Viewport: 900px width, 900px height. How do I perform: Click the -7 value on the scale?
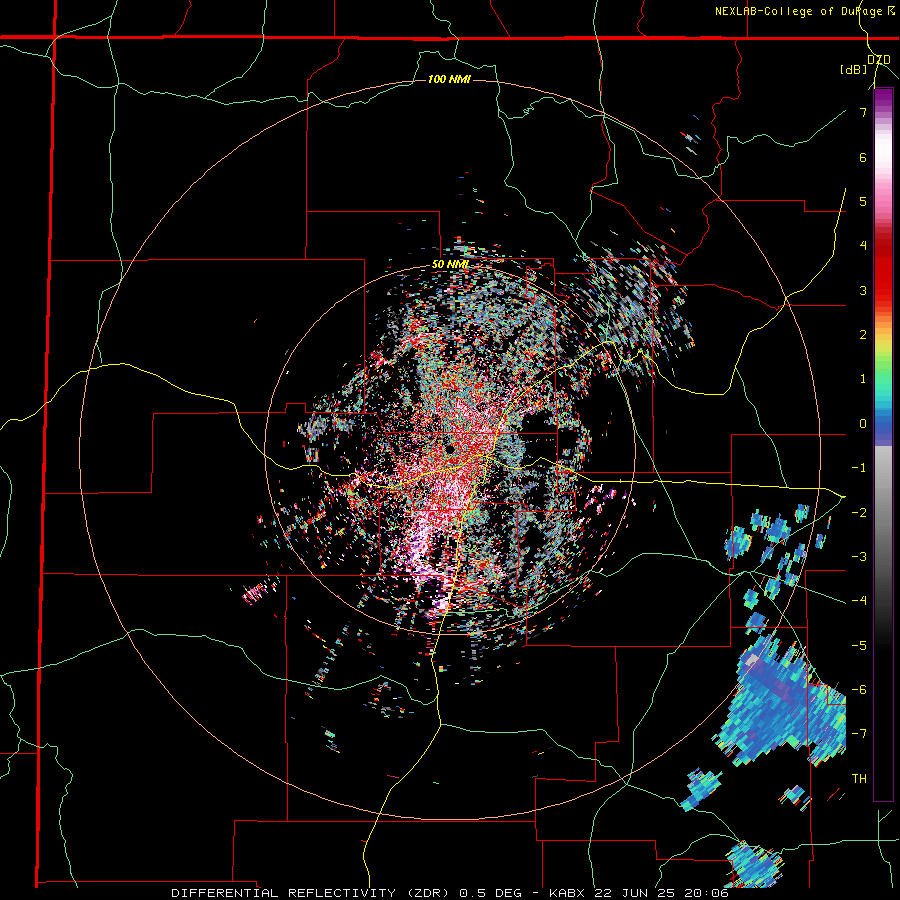point(859,734)
